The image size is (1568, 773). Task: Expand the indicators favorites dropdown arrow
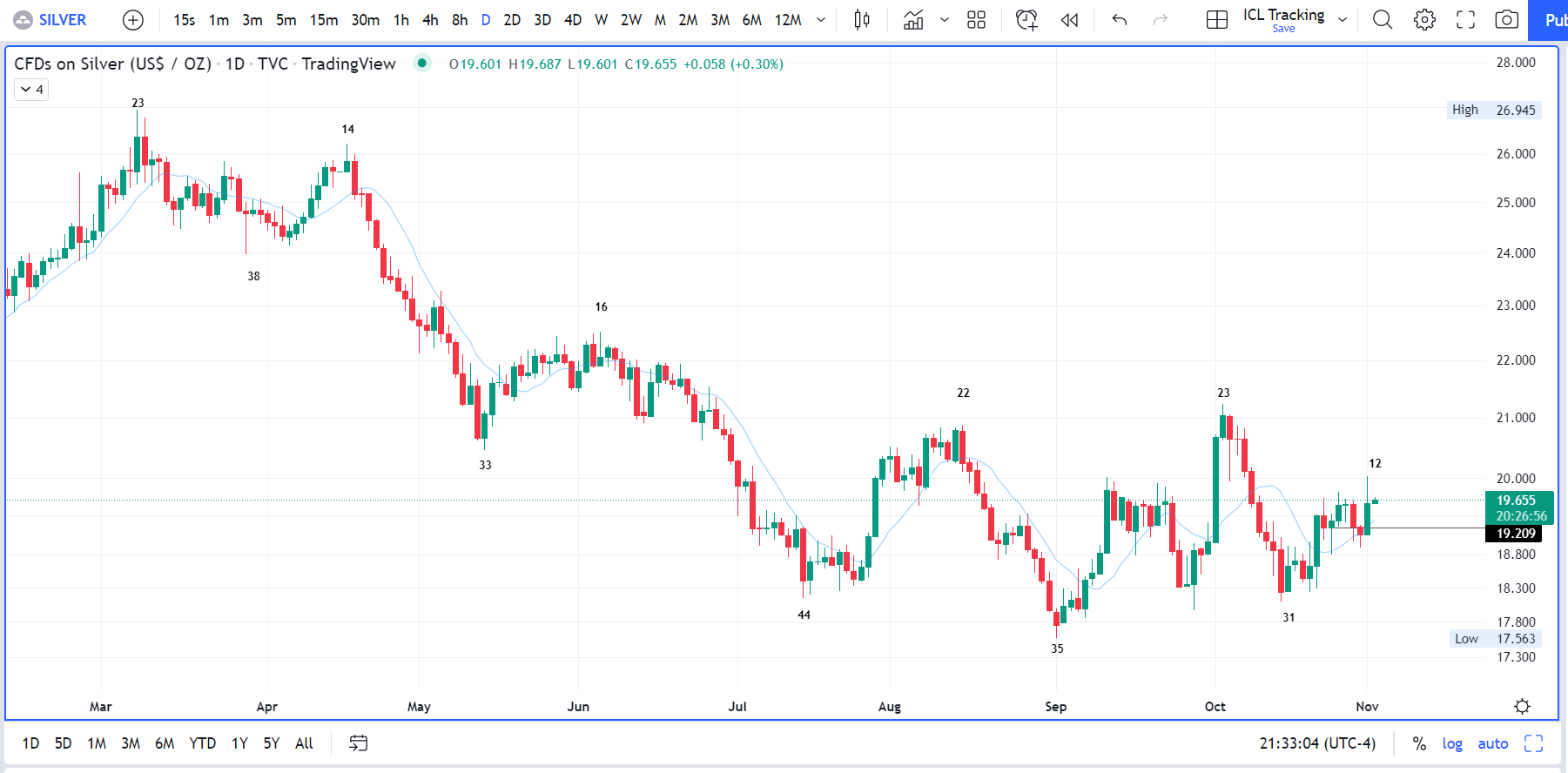[x=945, y=20]
